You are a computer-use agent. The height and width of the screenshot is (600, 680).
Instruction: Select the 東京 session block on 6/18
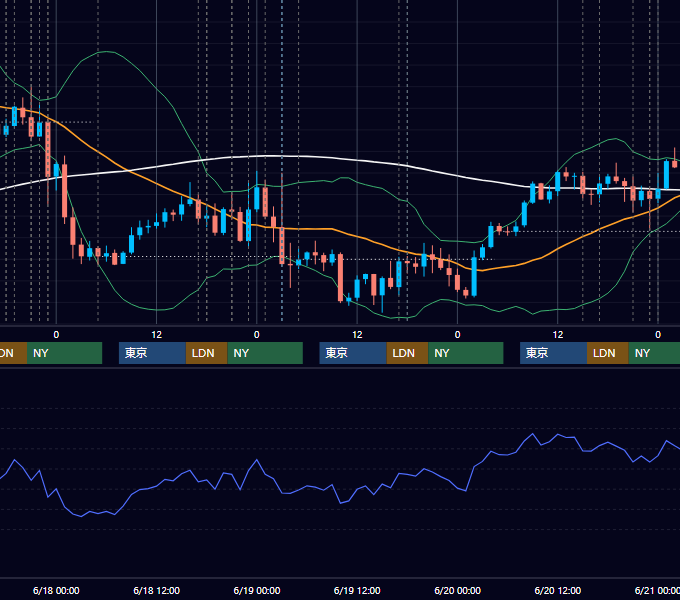153,353
